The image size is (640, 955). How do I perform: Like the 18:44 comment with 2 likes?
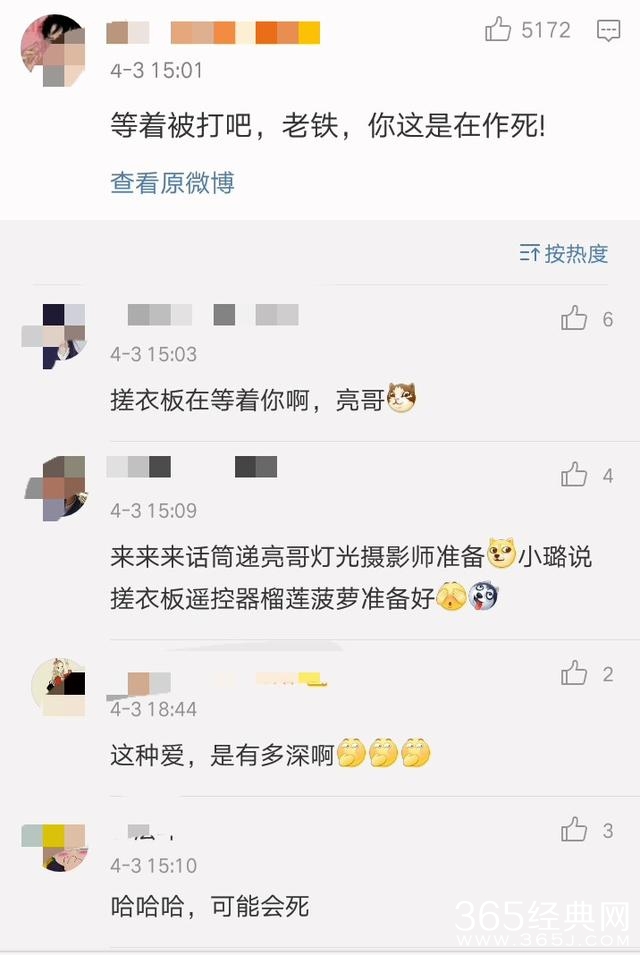[x=574, y=673]
